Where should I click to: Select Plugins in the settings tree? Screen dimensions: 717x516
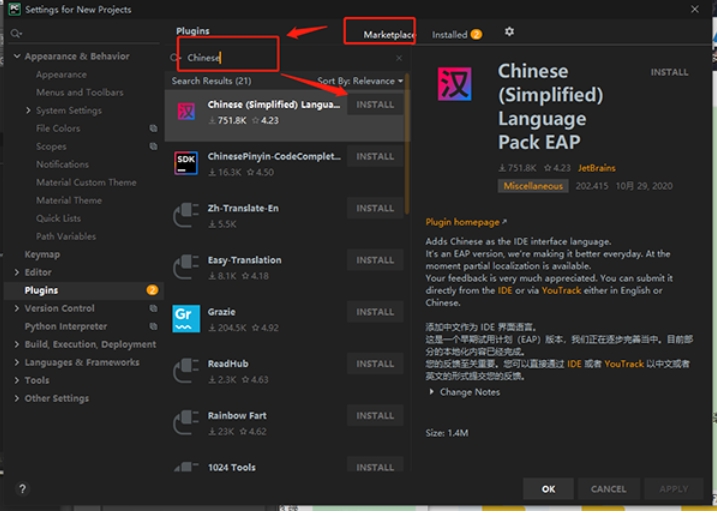pyautogui.click(x=84, y=290)
